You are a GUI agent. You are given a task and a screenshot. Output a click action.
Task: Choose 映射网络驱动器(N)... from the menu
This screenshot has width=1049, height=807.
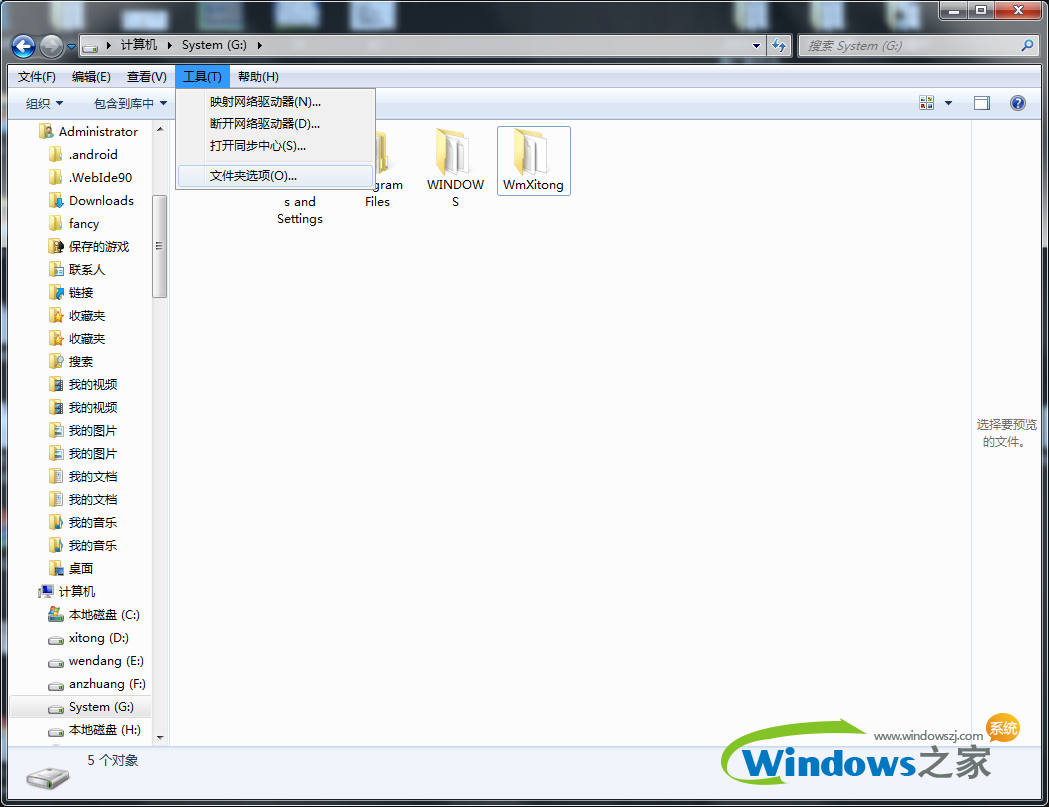(x=265, y=101)
